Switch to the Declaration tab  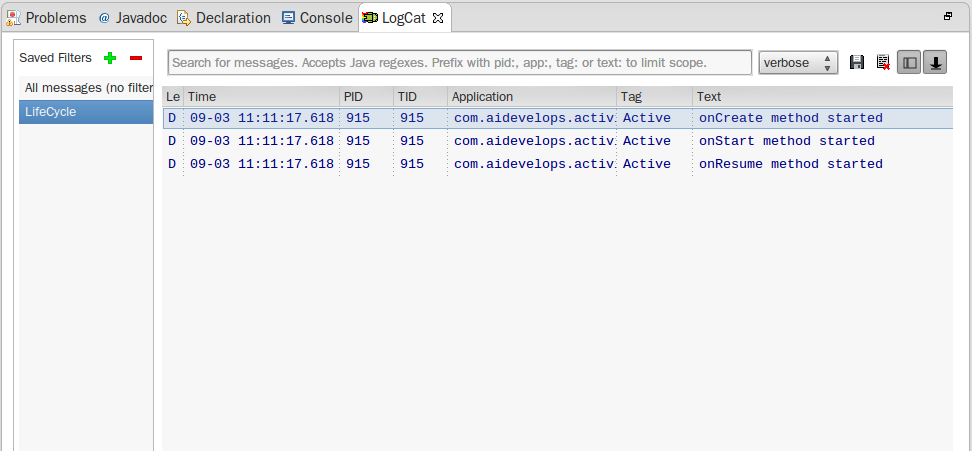tap(224, 18)
